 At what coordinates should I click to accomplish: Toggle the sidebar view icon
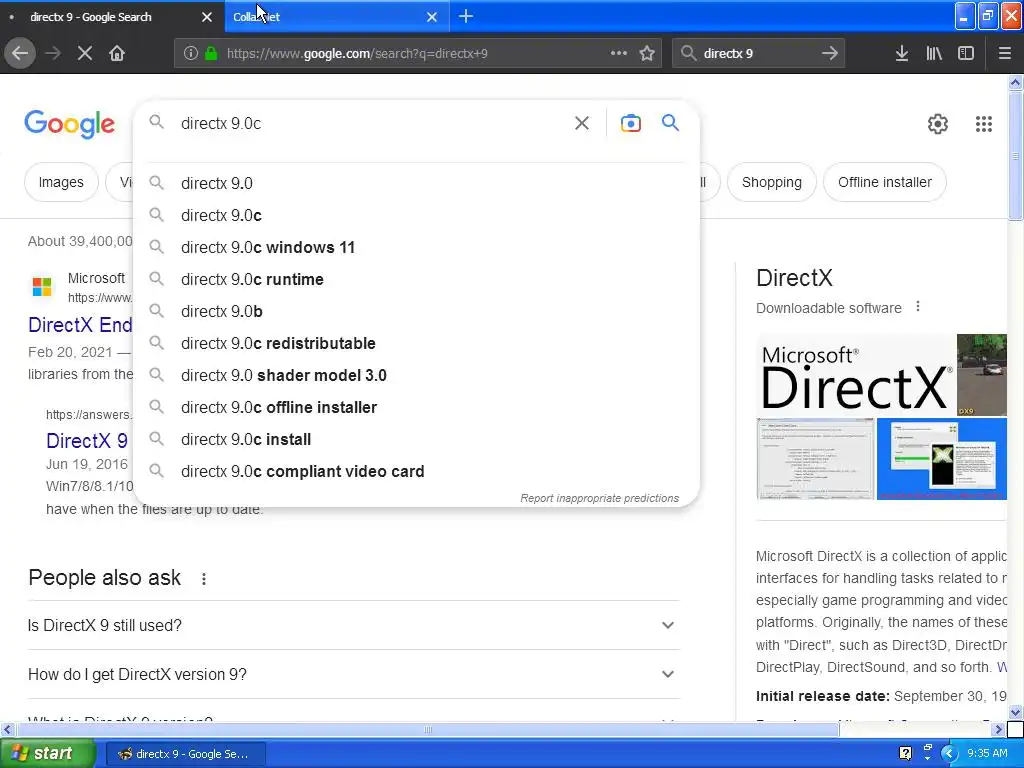coord(966,53)
